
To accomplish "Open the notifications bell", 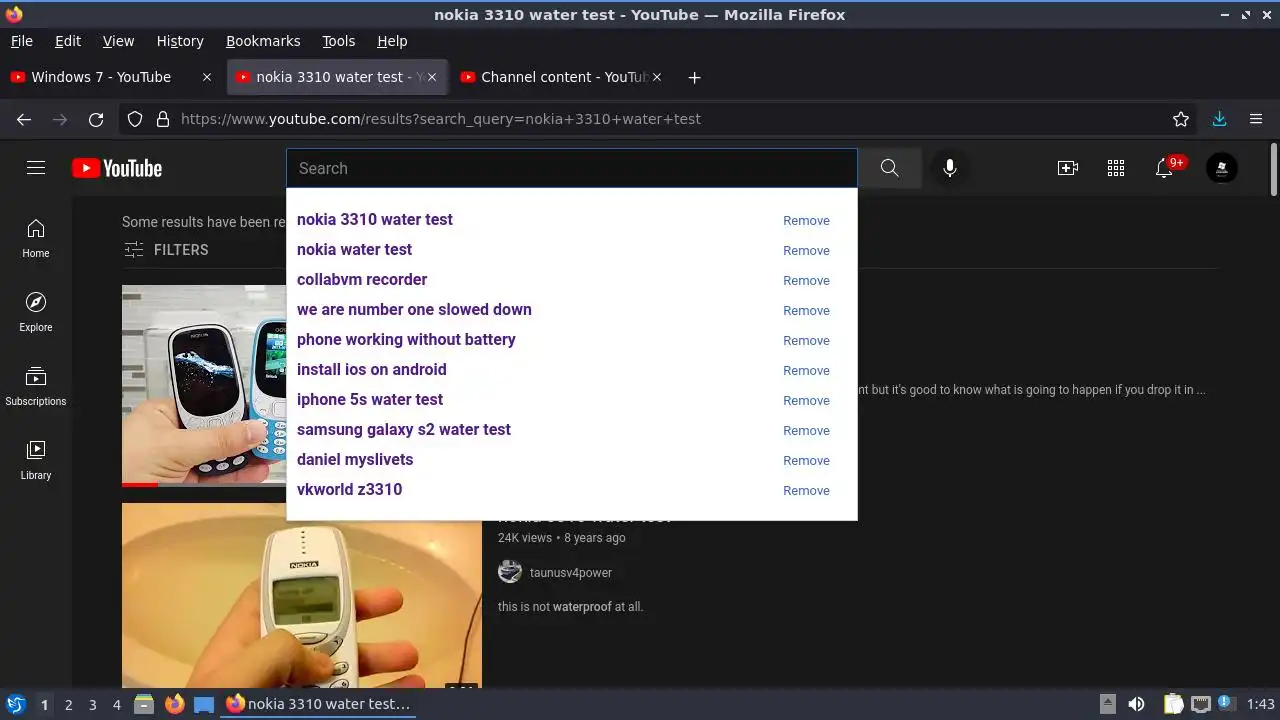I will click(x=1164, y=168).
